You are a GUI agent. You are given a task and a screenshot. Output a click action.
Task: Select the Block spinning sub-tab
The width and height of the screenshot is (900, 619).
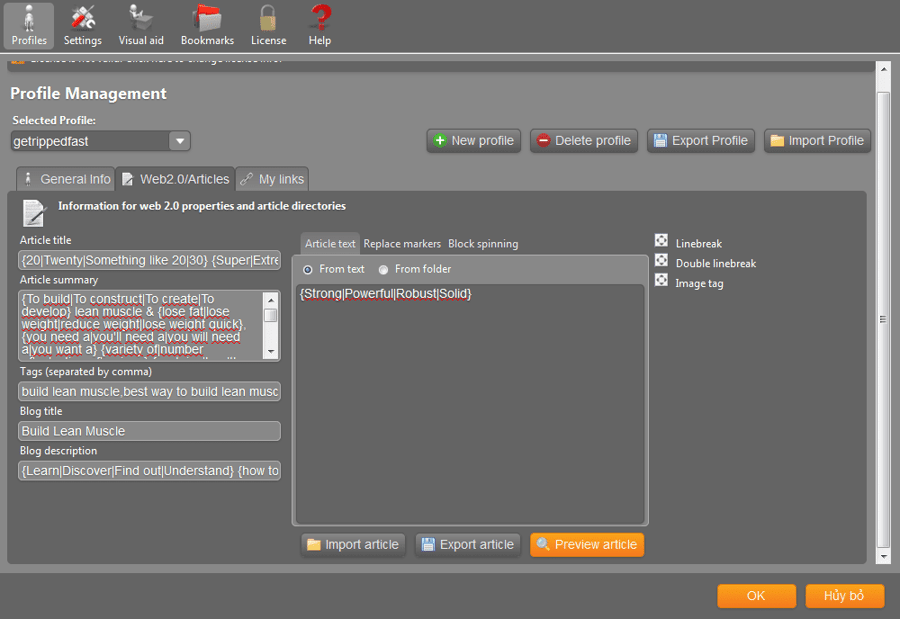[x=483, y=243]
